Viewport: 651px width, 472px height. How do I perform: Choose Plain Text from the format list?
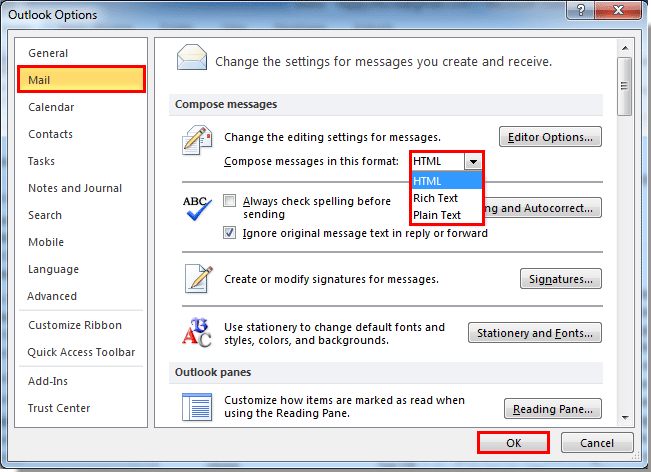[447, 215]
